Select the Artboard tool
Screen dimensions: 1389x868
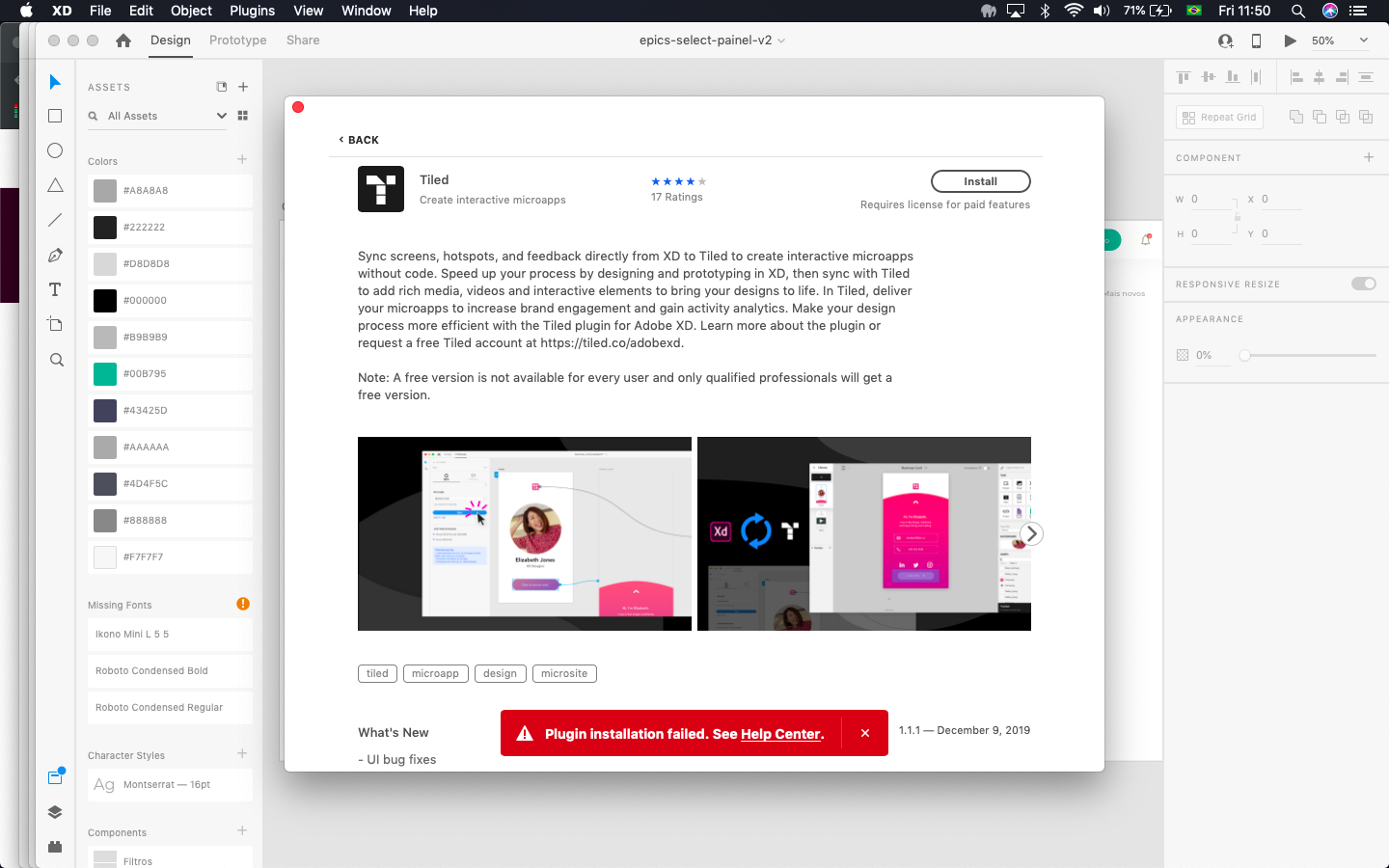coord(55,325)
